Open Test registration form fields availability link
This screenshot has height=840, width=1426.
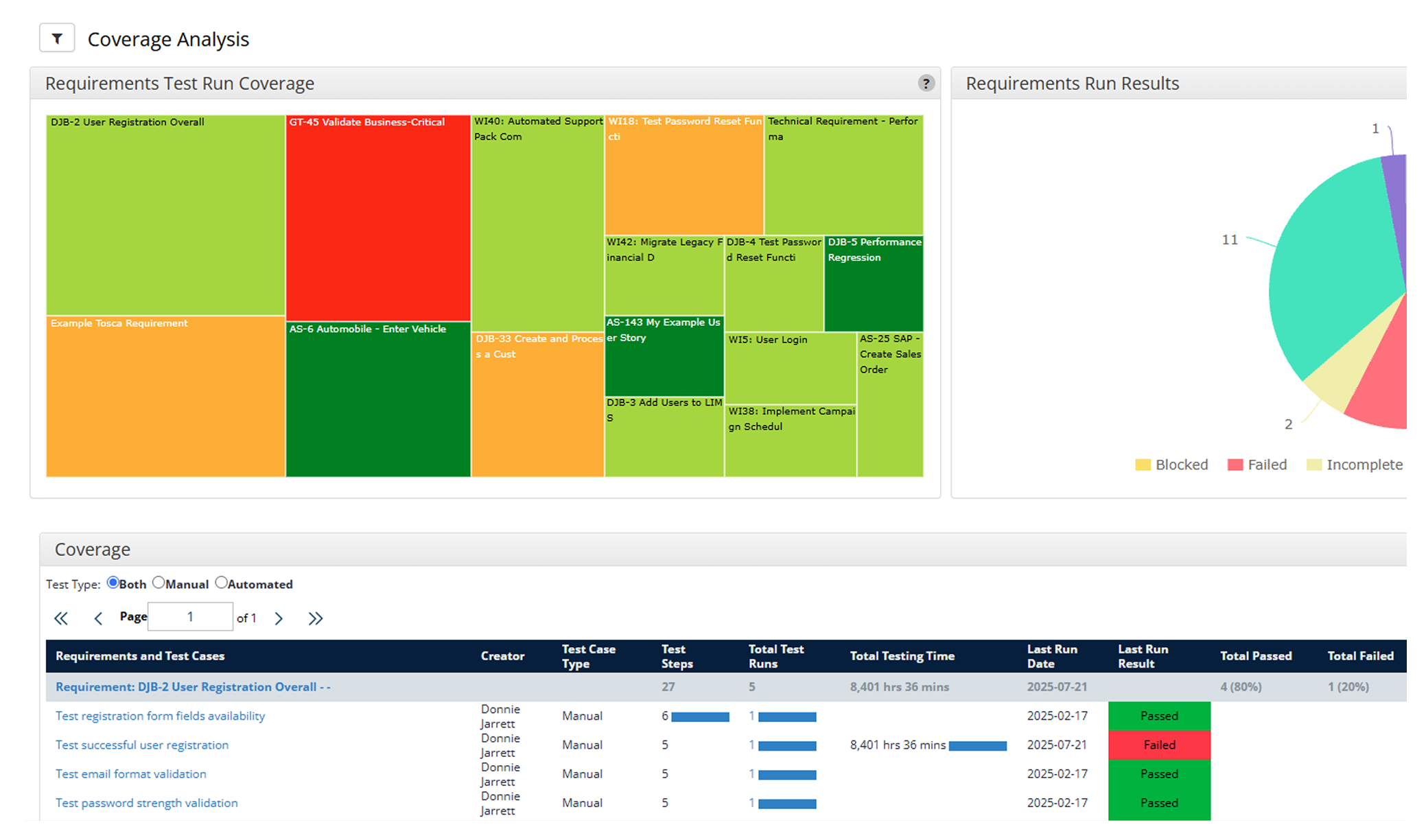pyautogui.click(x=160, y=716)
